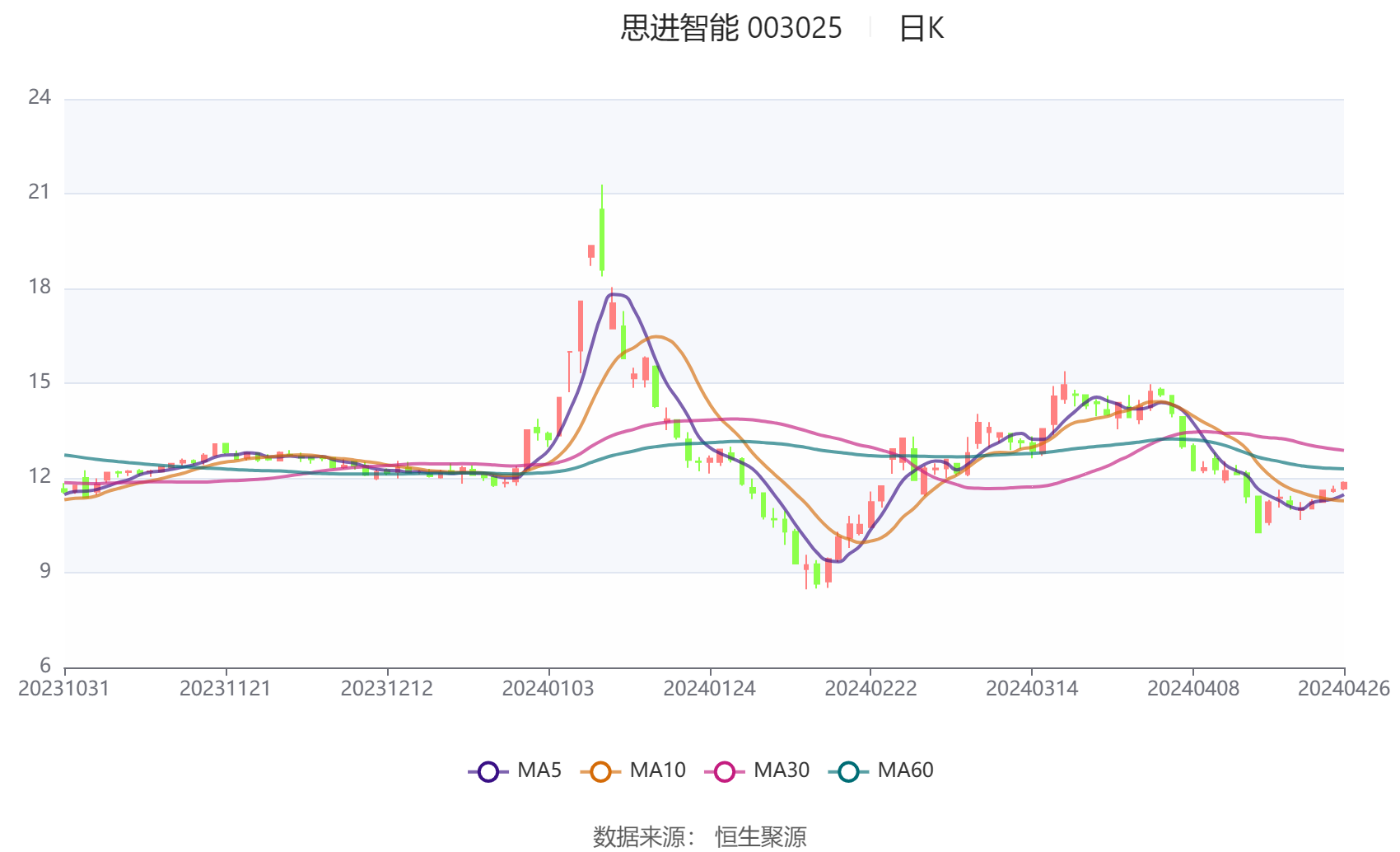Click the x-axis date label 20240222
This screenshot has width=1400, height=852.
[871, 689]
